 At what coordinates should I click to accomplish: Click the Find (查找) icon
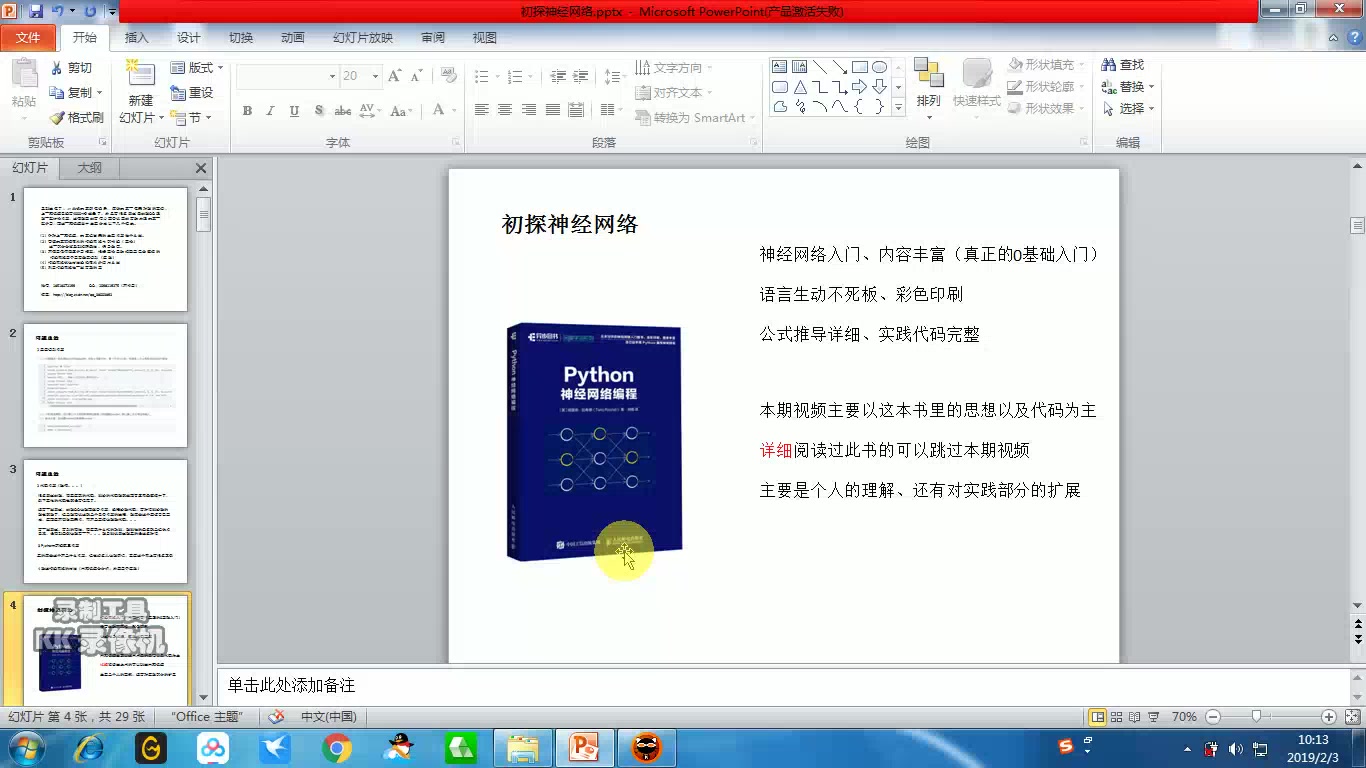point(1108,65)
